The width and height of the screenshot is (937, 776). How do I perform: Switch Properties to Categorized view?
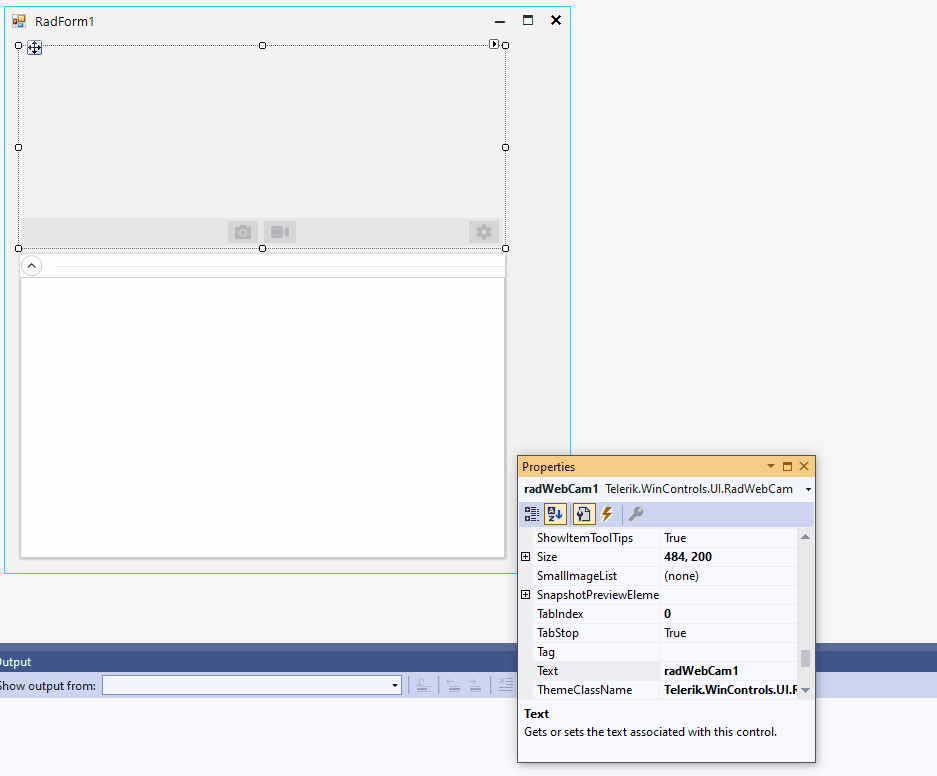pos(531,514)
